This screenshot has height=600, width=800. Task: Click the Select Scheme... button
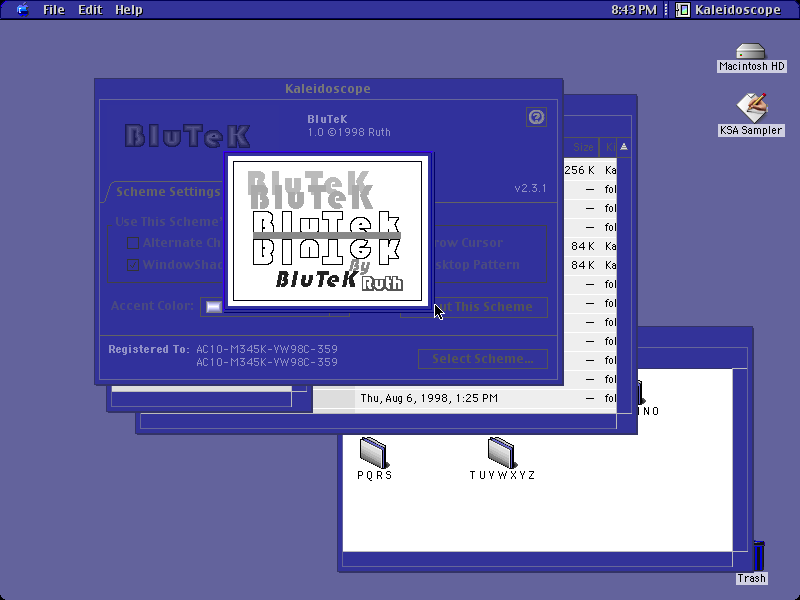coord(483,359)
